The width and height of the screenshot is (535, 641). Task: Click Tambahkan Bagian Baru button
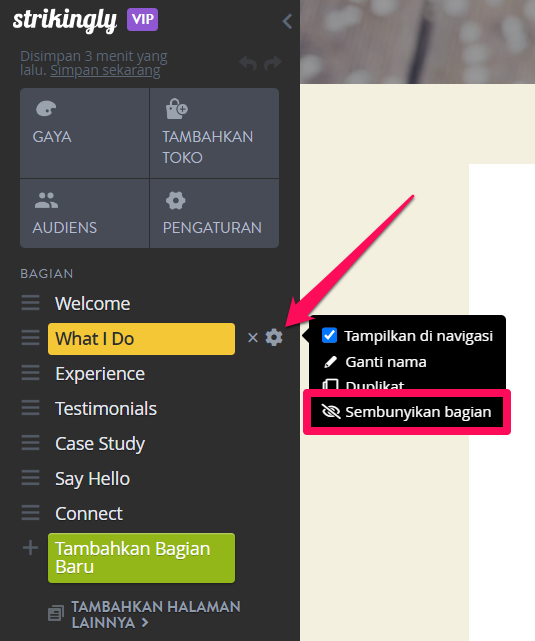pos(141,558)
